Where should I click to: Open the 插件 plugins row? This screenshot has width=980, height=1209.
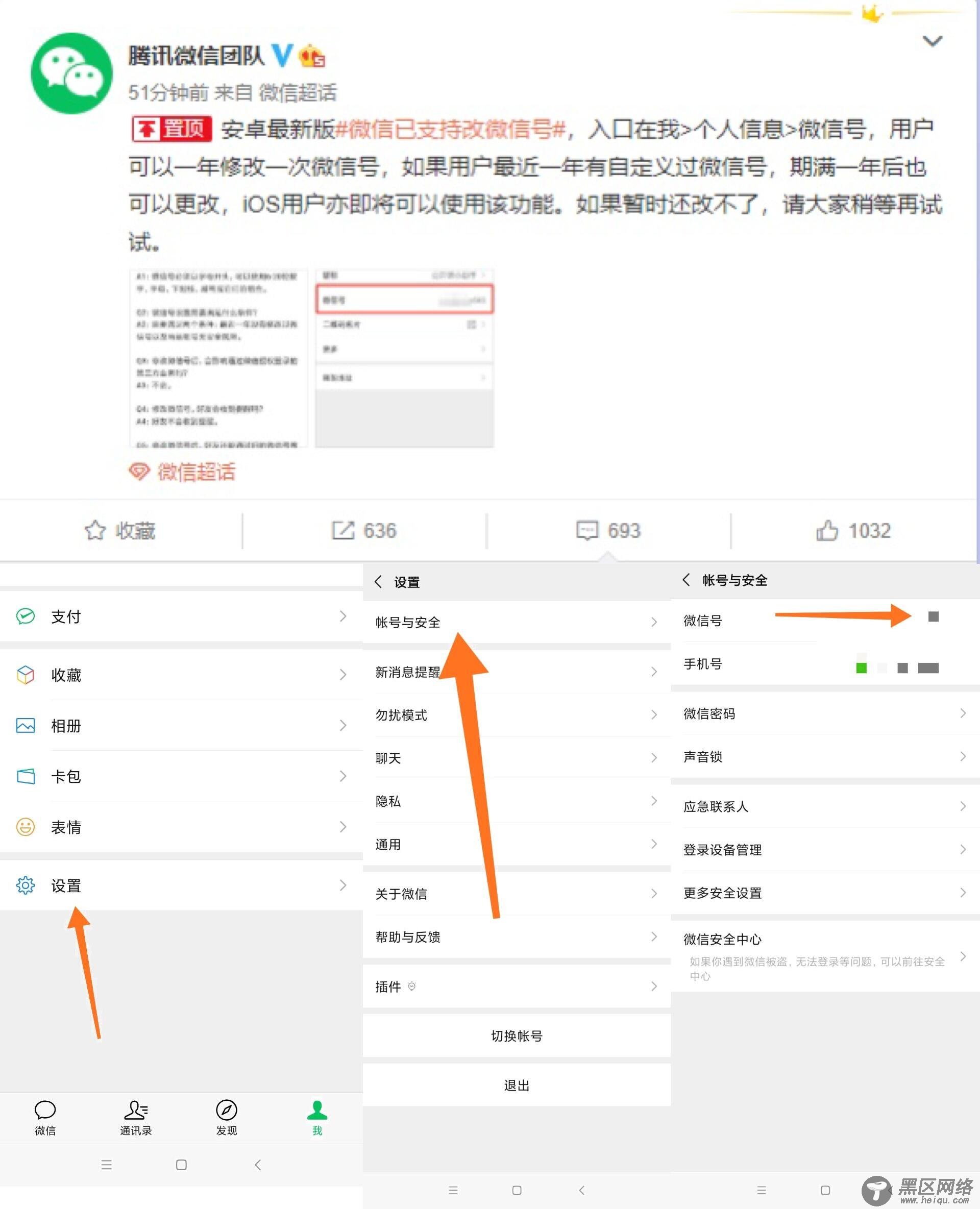point(517,986)
